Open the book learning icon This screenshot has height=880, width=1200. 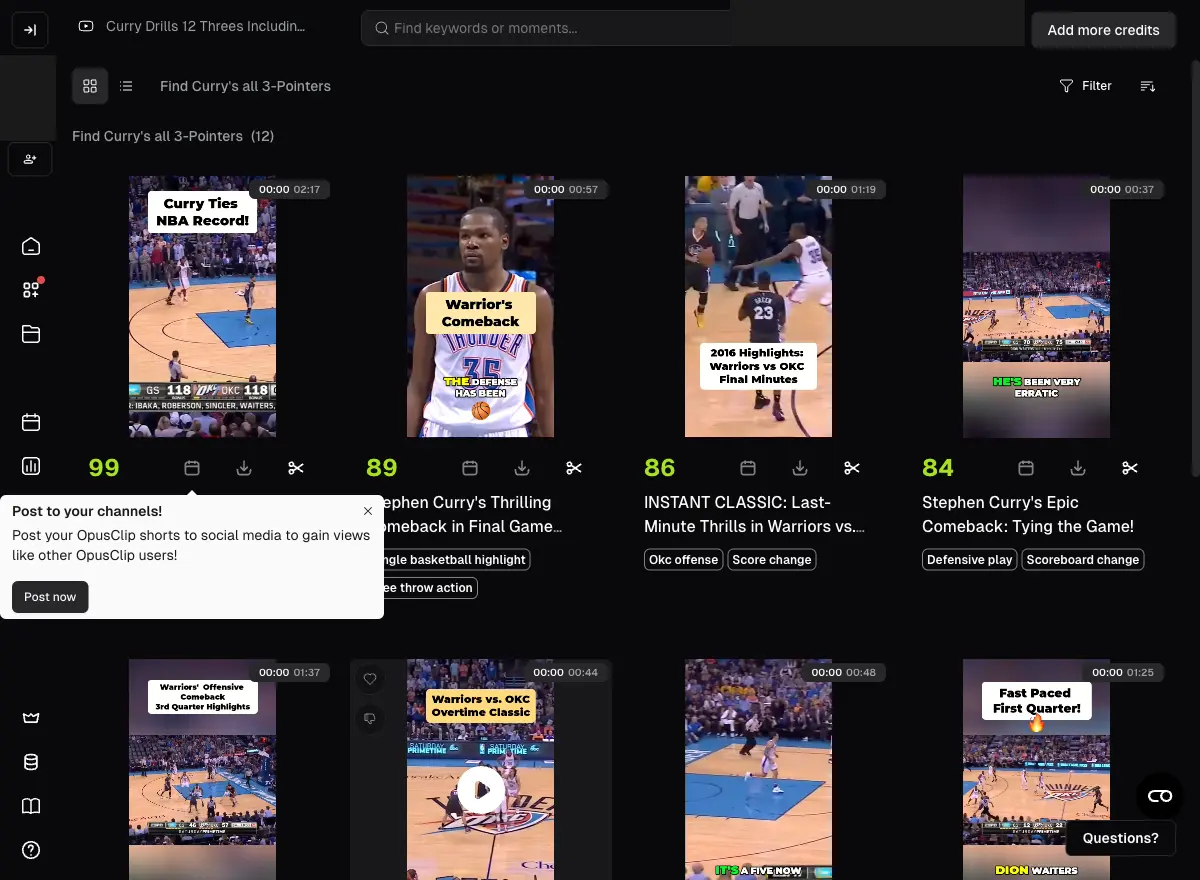[31, 806]
